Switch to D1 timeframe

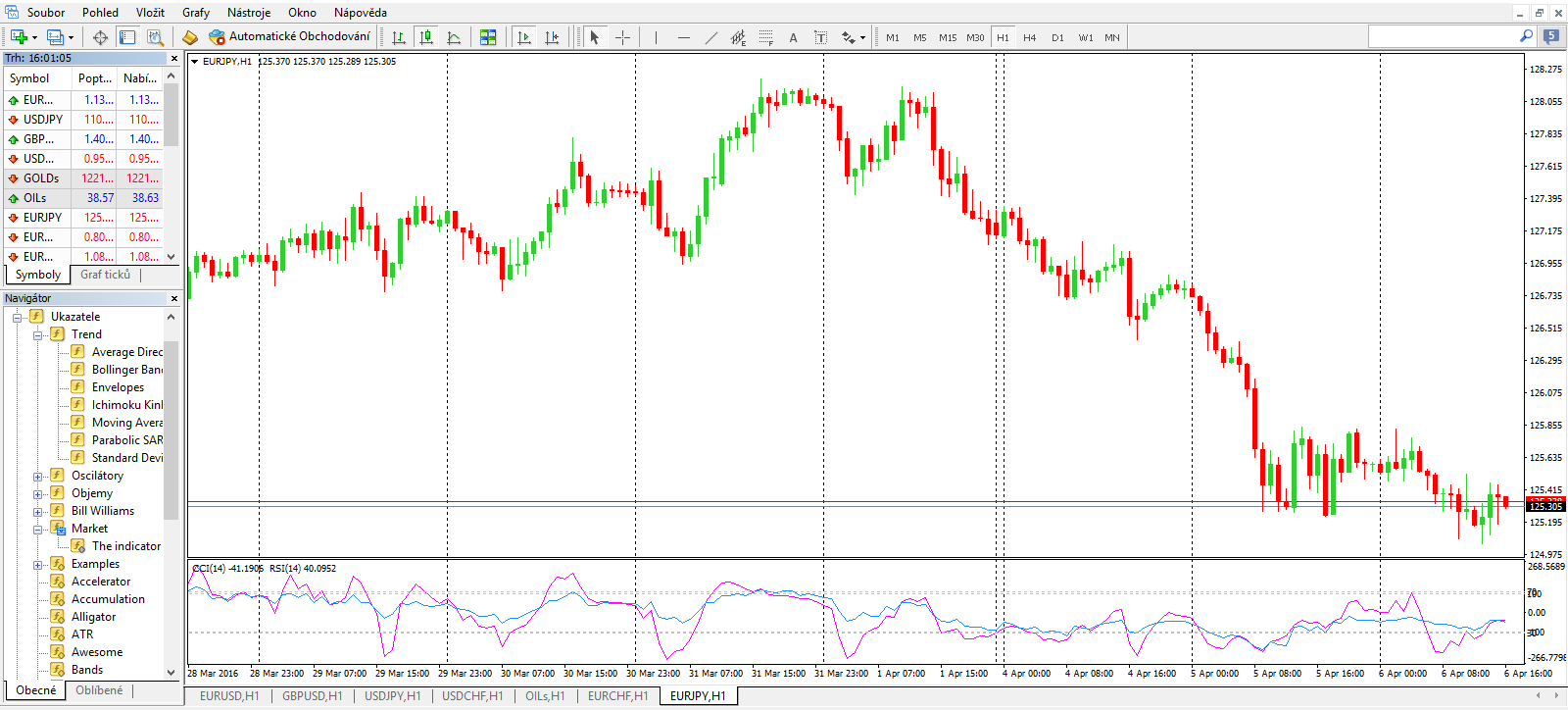click(x=1057, y=37)
